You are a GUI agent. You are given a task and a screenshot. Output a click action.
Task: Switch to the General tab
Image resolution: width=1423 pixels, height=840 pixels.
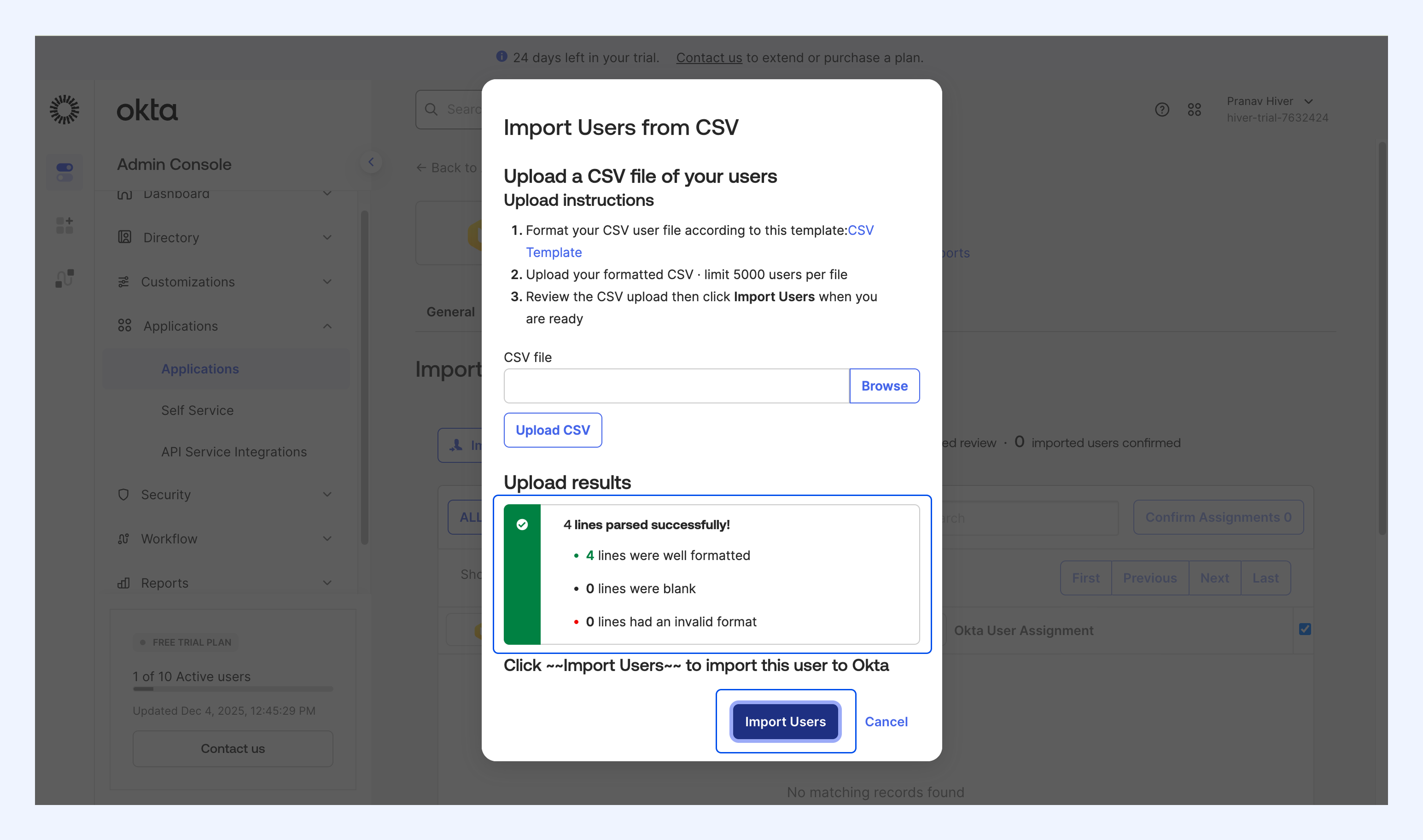click(x=450, y=312)
